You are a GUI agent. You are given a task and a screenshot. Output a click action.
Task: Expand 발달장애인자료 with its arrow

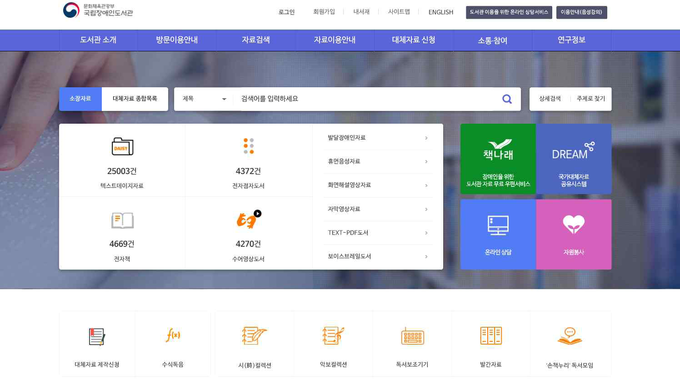(426, 138)
